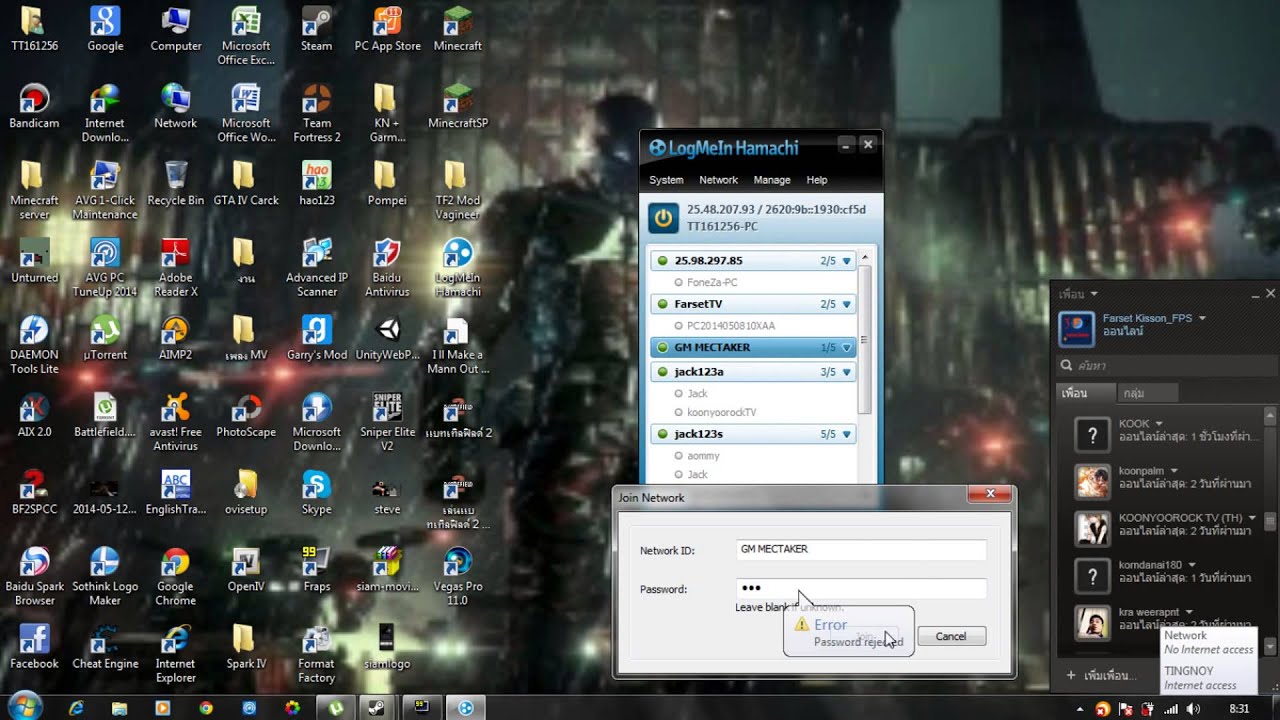Image resolution: width=1280 pixels, height=720 pixels.
Task: Open dropdown arrow next to friend KOOK
Action: 1159,424
